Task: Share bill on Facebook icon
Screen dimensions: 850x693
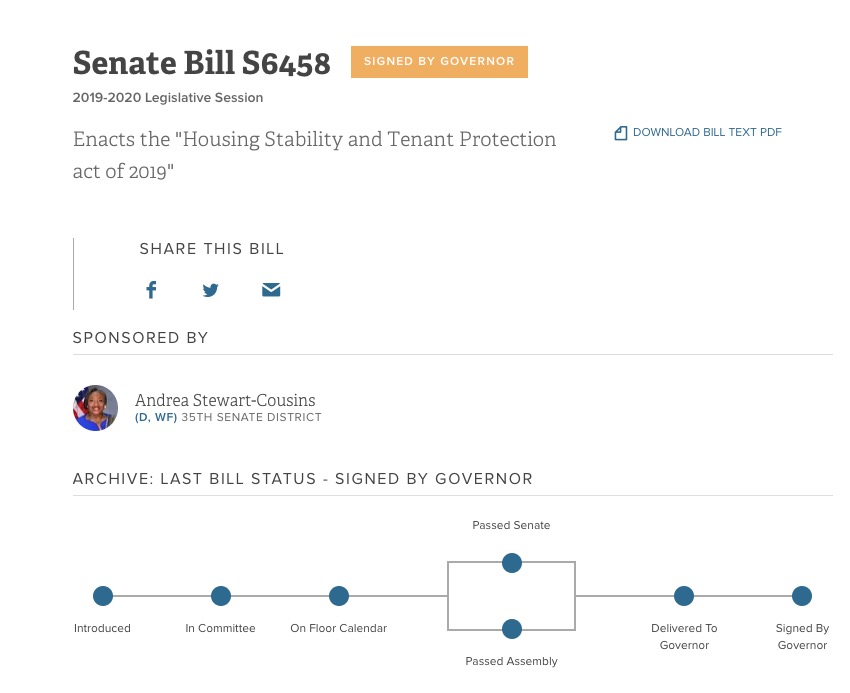Action: 151,290
